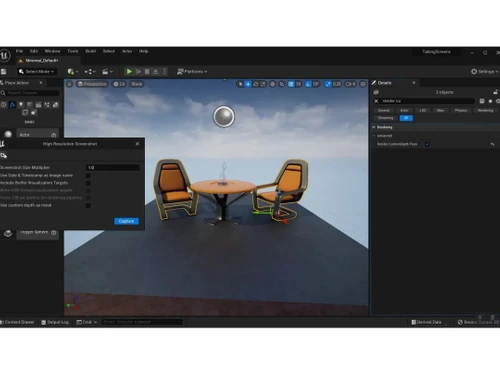Click the viewport layout maximize icon

click(363, 84)
